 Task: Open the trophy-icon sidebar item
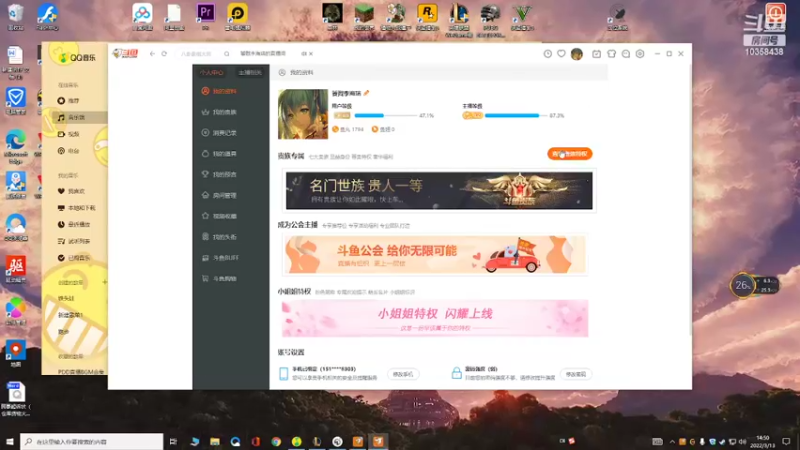pyautogui.click(x=219, y=174)
